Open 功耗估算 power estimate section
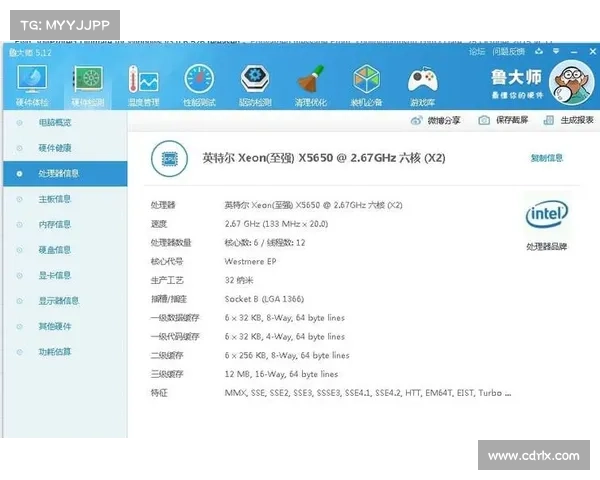This screenshot has height=480, width=600. click(x=55, y=351)
